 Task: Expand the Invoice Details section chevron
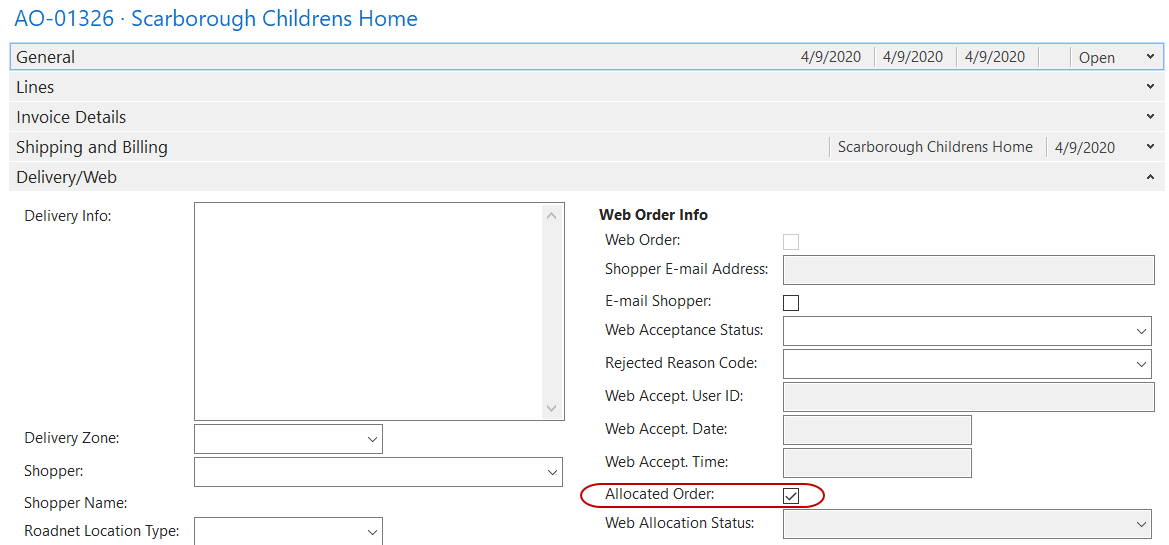click(1150, 117)
